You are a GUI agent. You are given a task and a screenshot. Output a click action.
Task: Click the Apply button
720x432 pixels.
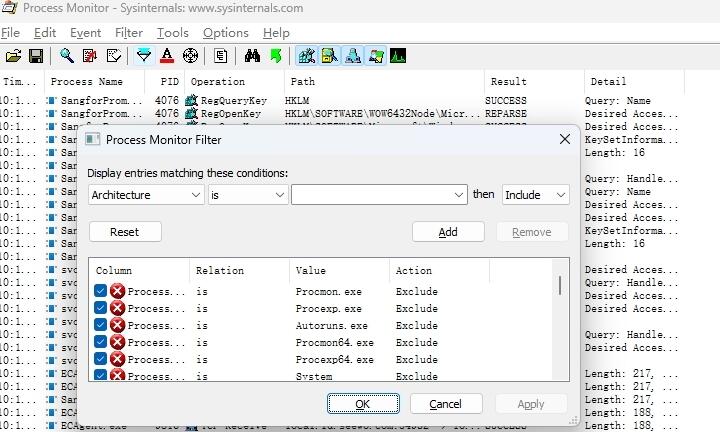tap(531, 404)
